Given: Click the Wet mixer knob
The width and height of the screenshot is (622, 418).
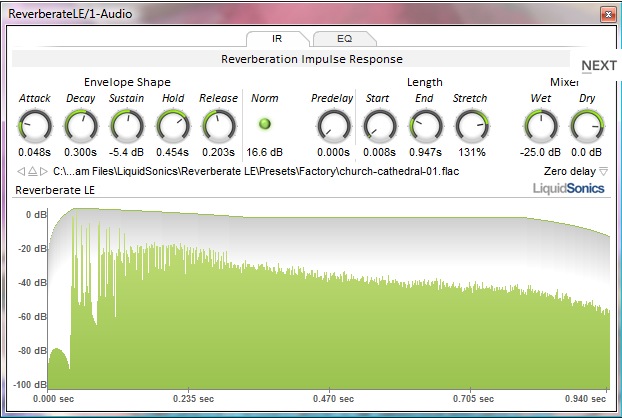Looking at the screenshot, I should tap(540, 125).
